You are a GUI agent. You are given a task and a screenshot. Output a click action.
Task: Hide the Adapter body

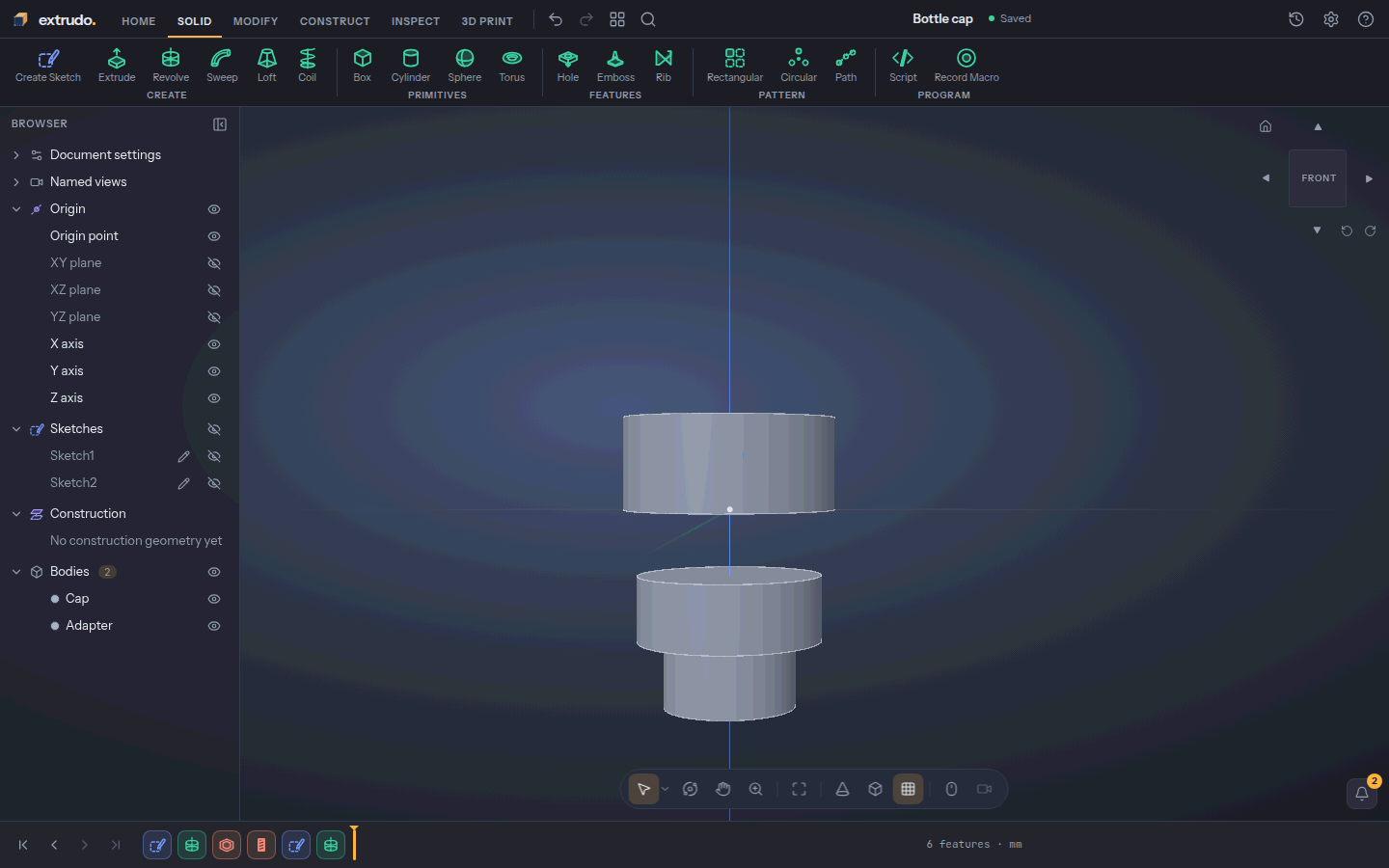click(214, 626)
